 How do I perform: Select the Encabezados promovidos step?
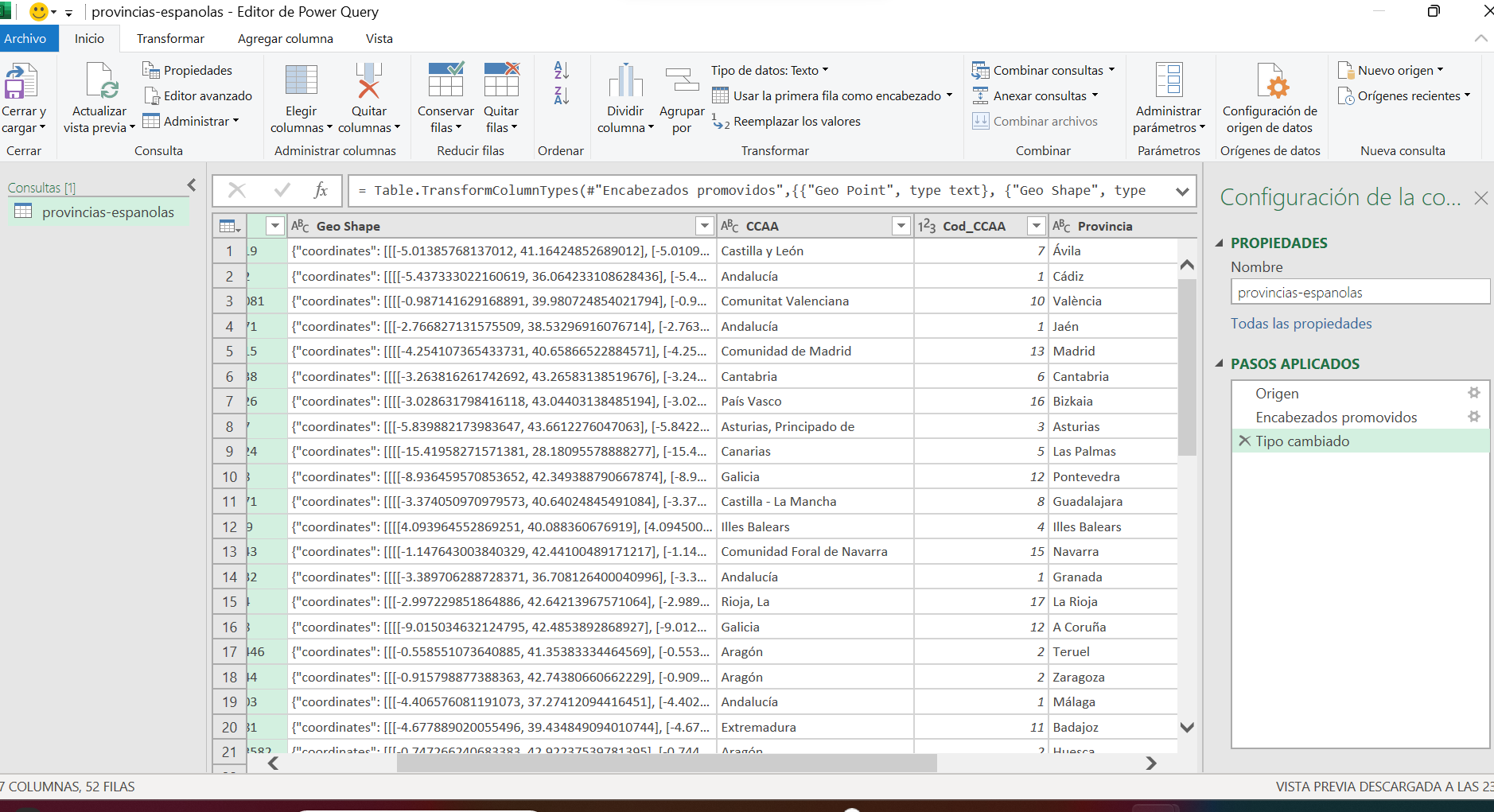[1336, 417]
